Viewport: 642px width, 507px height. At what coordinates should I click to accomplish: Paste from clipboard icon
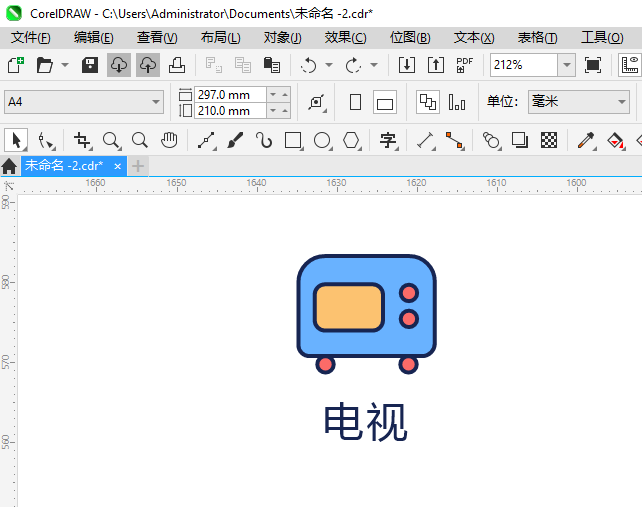coord(272,65)
